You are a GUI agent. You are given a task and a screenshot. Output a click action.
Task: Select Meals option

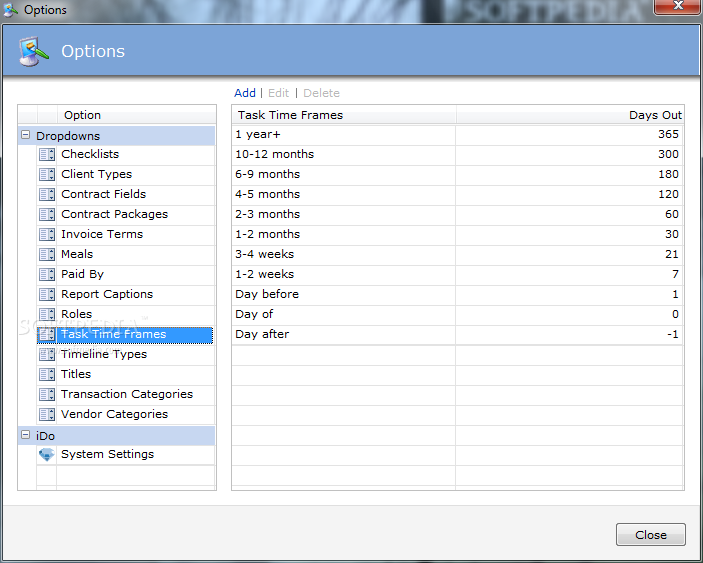[x=126, y=254]
